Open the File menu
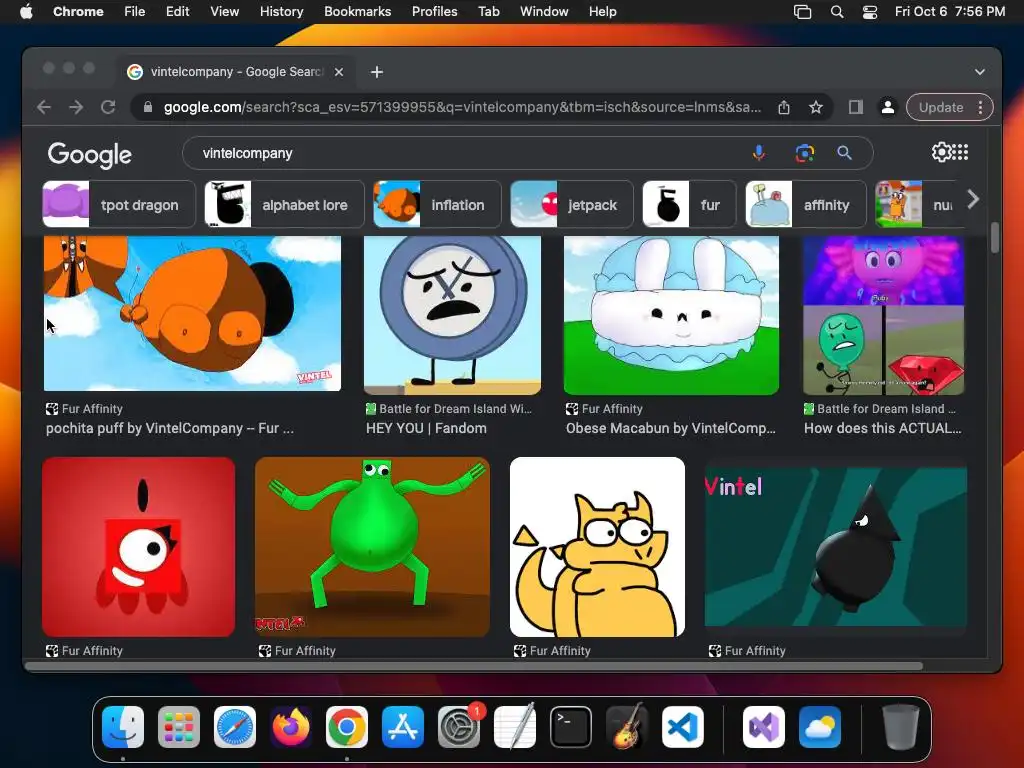Viewport: 1024px width, 768px height. point(135,12)
